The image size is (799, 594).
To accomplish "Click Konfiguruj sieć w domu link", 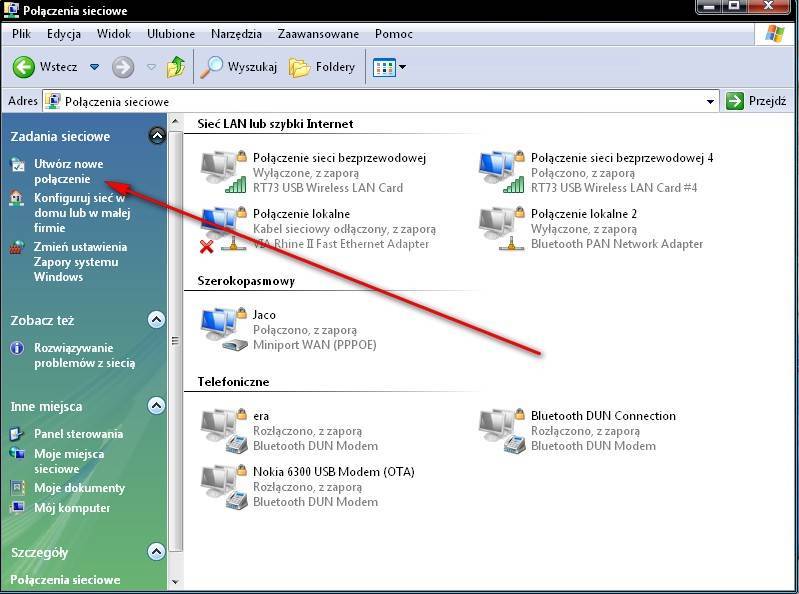I will [x=82, y=212].
